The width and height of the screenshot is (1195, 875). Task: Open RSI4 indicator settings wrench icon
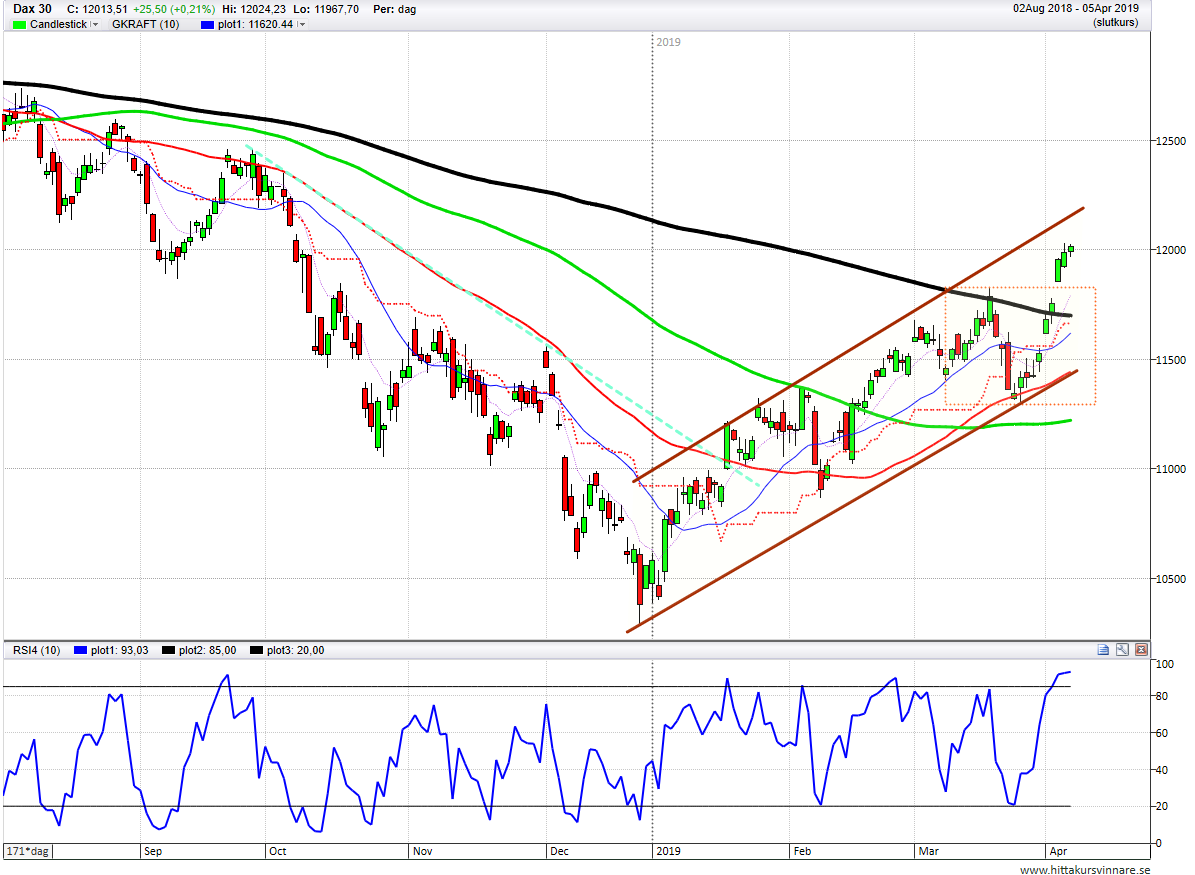click(1122, 649)
